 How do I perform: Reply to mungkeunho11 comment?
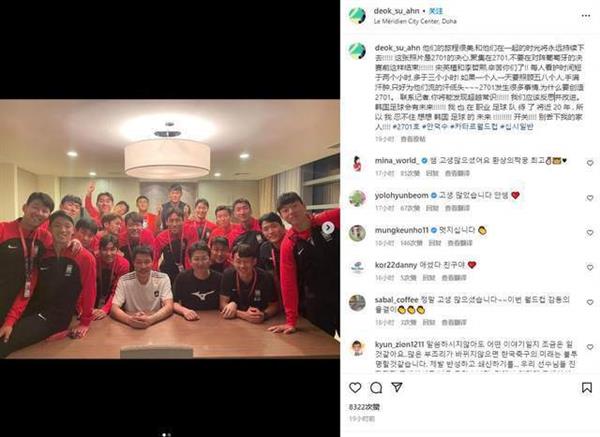(434, 243)
